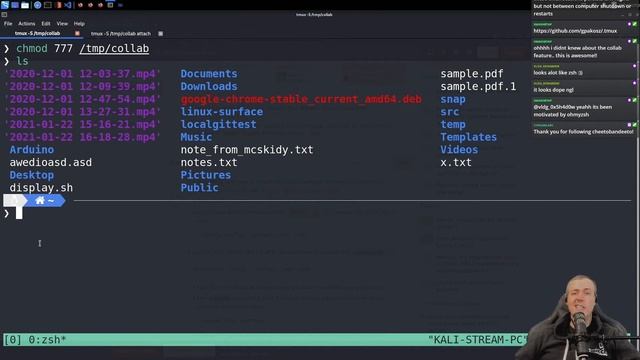Click the 'KALI-STREAM-PC' tmux status text
Viewport: 640px width, 360px height.
coord(478,340)
